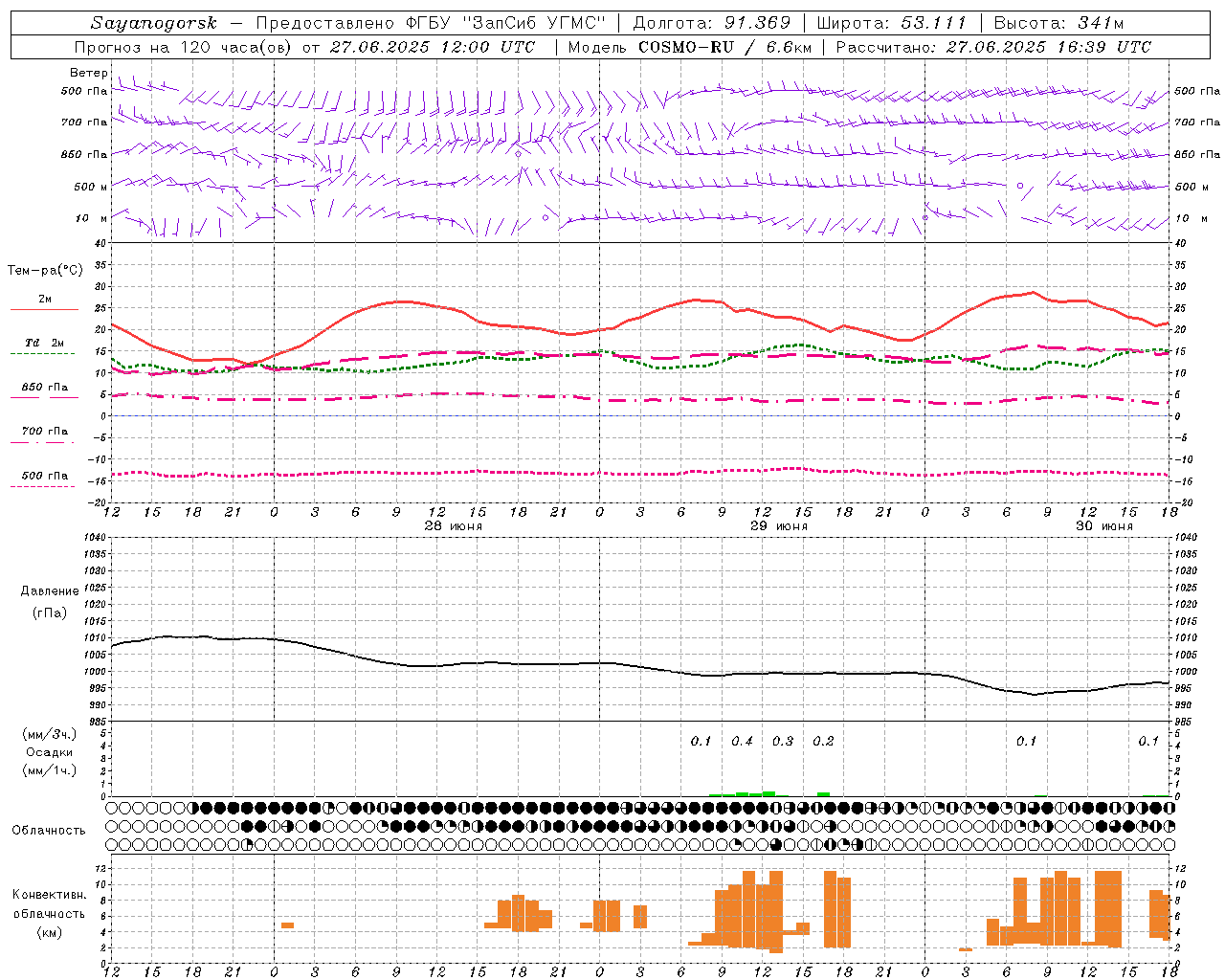Click the 'Осадки' precipitation label

[49, 752]
